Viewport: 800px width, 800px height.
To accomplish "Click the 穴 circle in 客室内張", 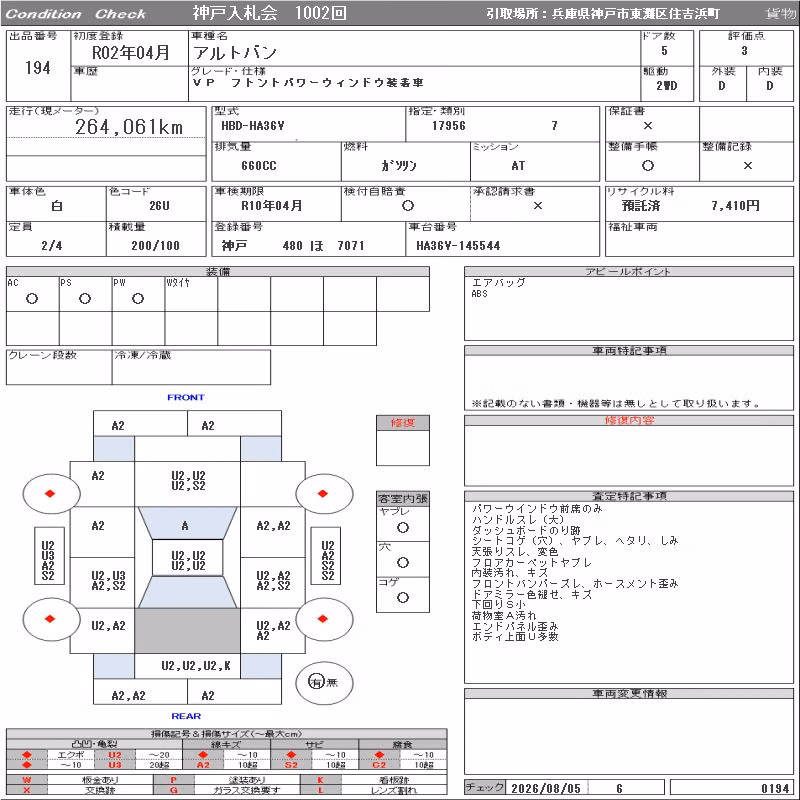I will (403, 562).
